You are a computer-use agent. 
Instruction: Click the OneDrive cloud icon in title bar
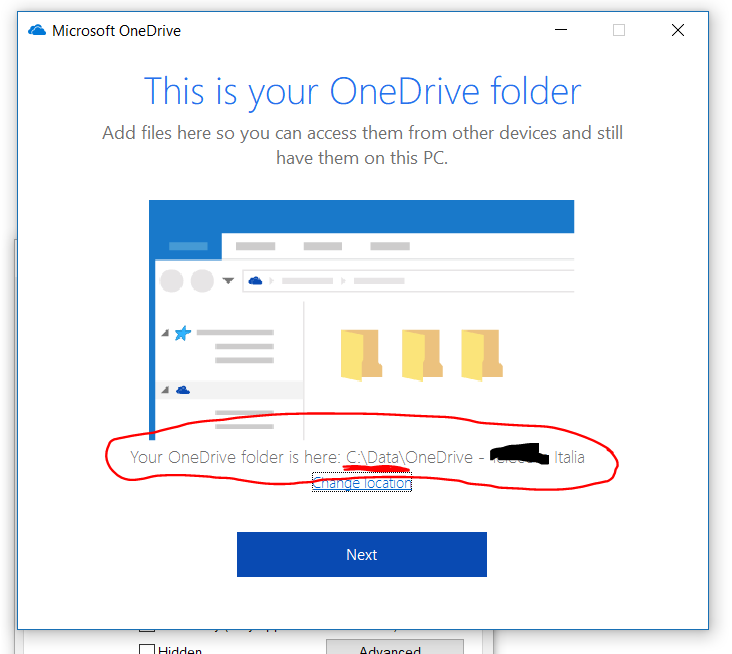pyautogui.click(x=38, y=30)
